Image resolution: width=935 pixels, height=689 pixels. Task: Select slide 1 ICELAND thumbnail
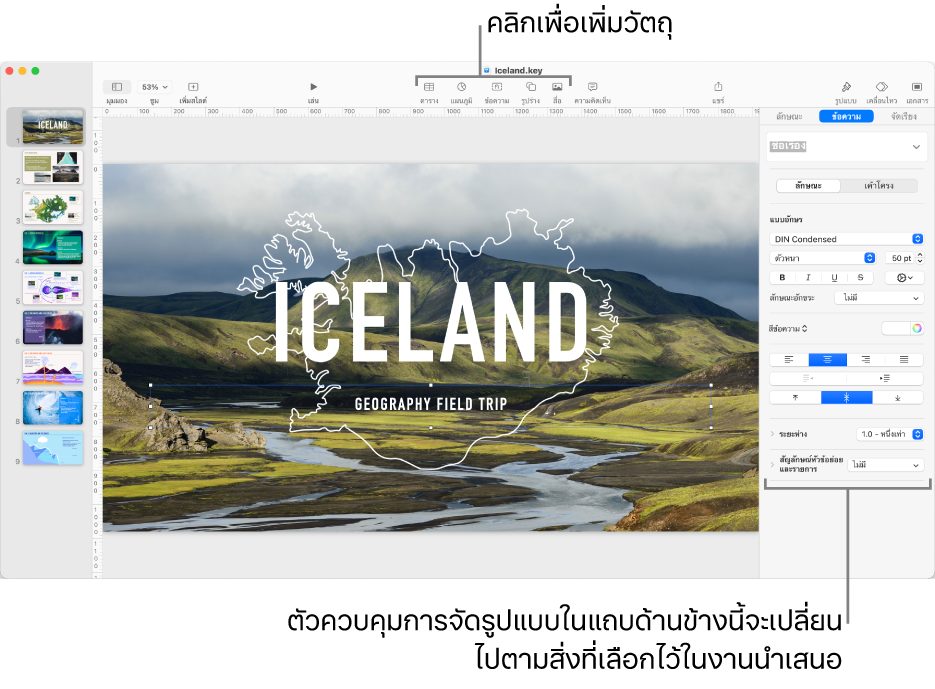click(x=53, y=126)
